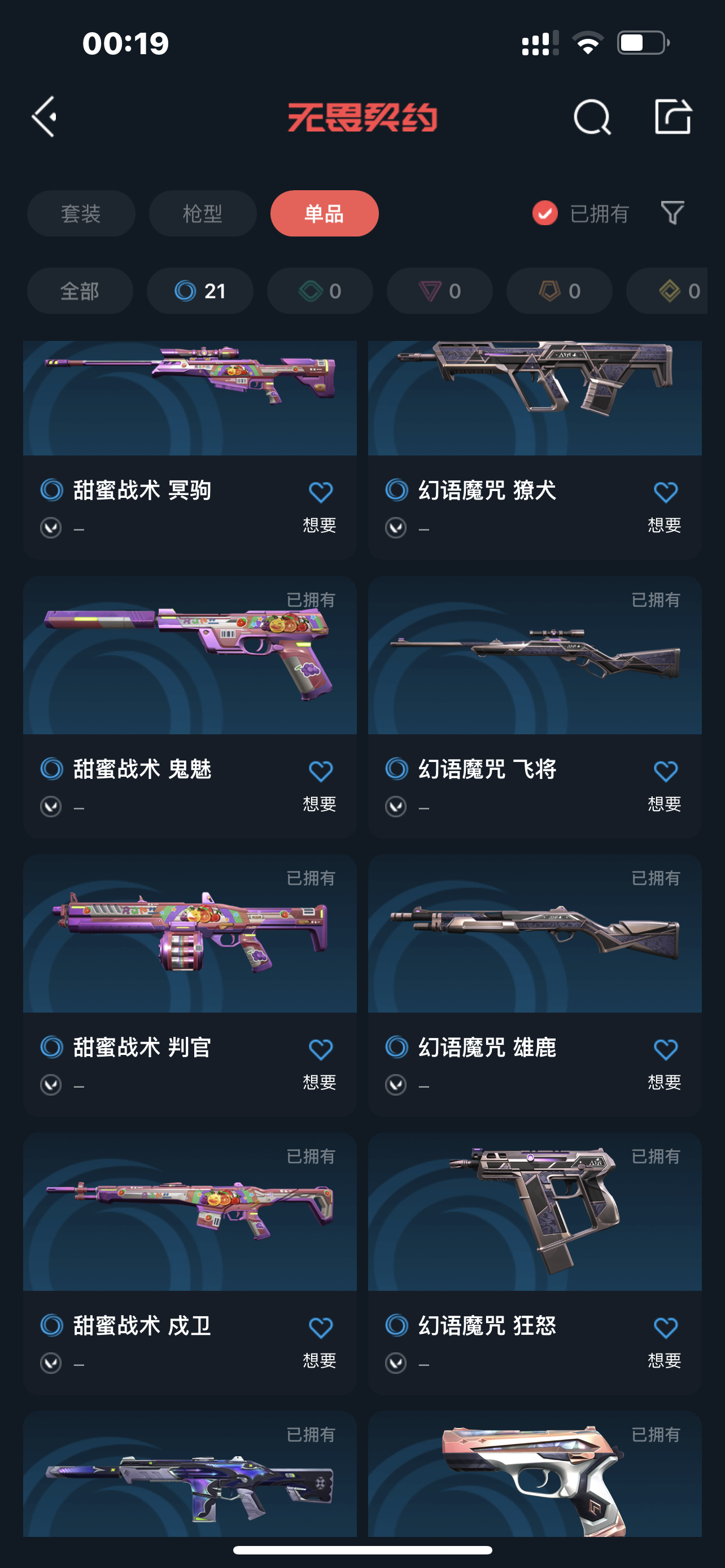Select the 全部 filter button
Screen dimensions: 725x1568
[80, 291]
